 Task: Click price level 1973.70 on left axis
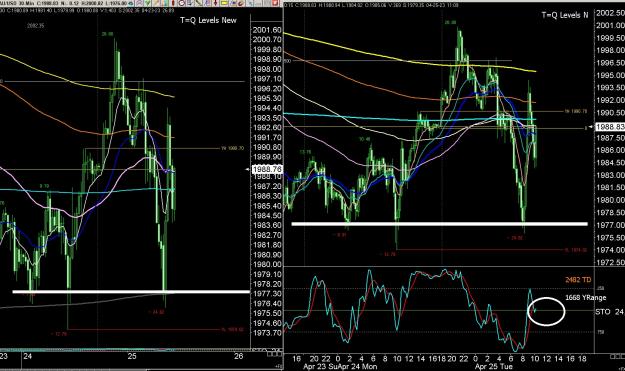click(267, 333)
